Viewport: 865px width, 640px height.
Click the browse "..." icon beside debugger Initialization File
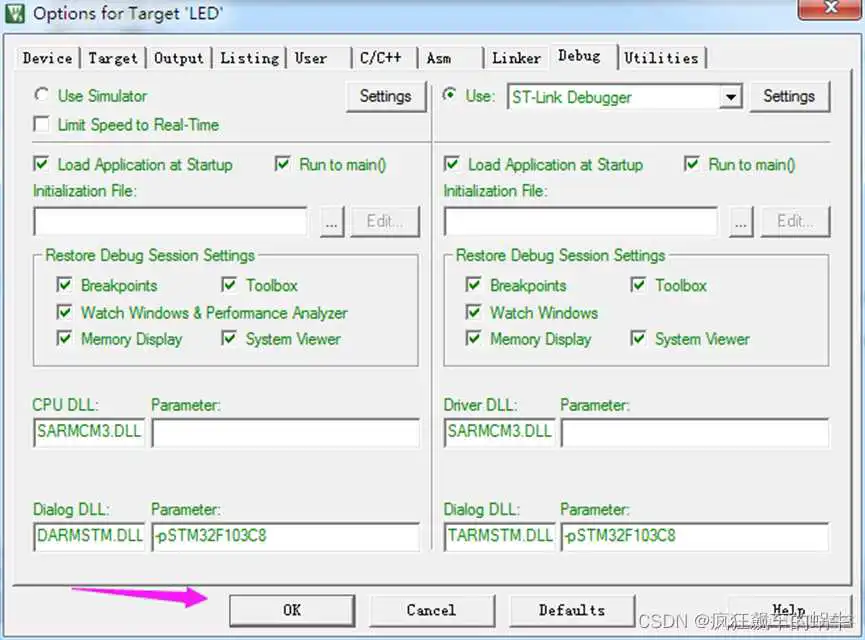point(741,221)
